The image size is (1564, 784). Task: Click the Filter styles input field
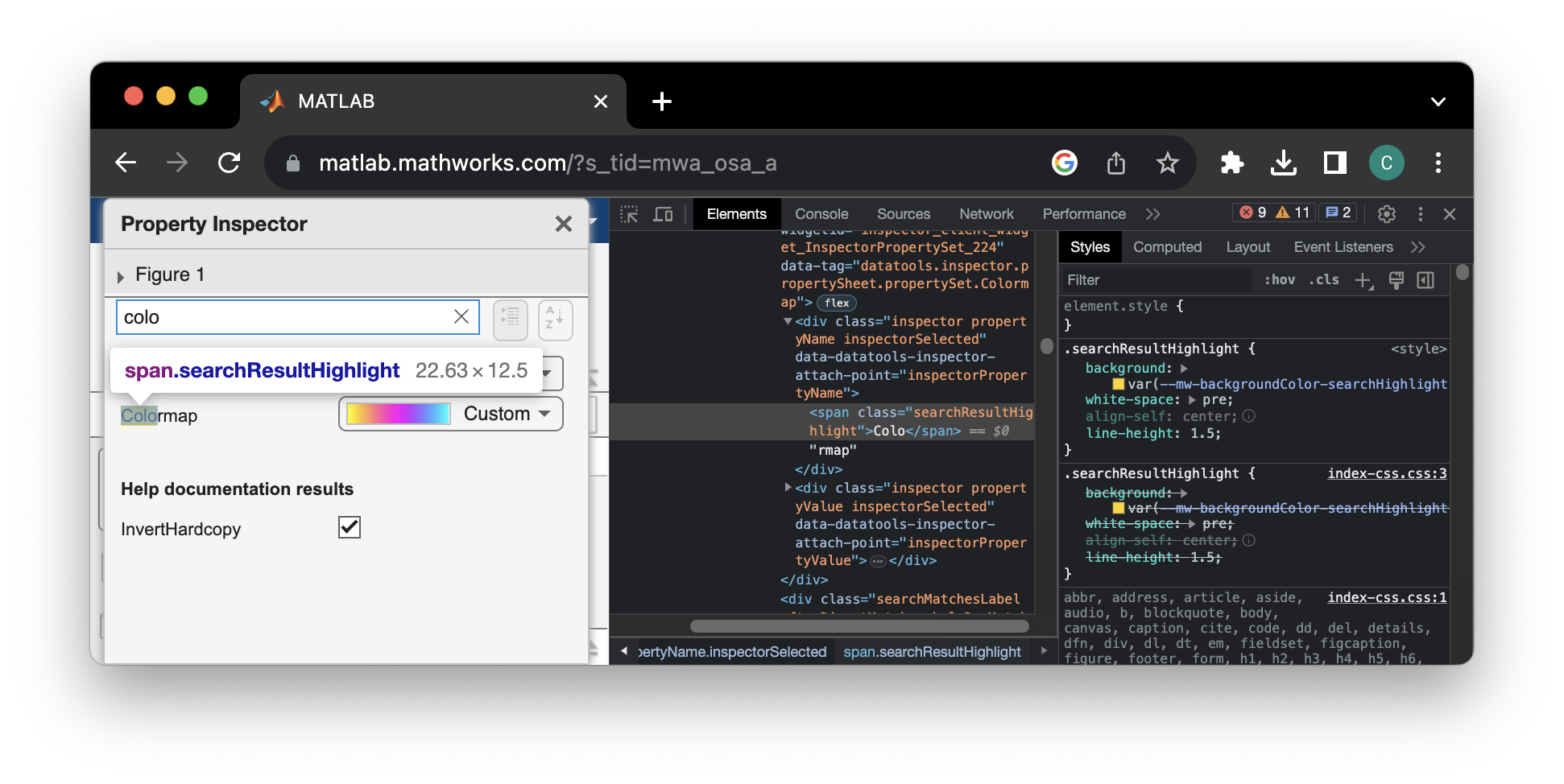pyautogui.click(x=1156, y=280)
